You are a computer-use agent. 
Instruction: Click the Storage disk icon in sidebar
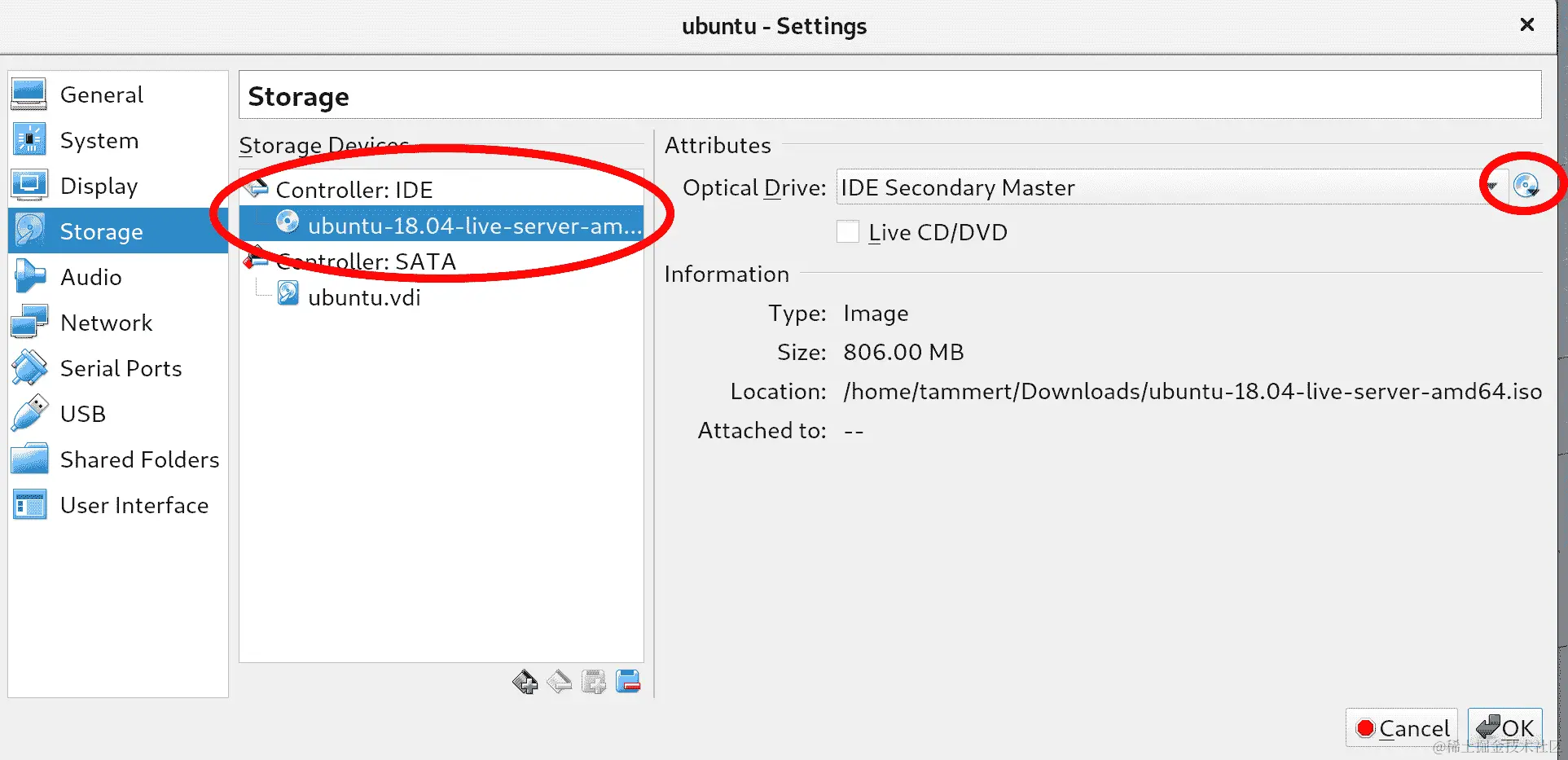click(29, 231)
